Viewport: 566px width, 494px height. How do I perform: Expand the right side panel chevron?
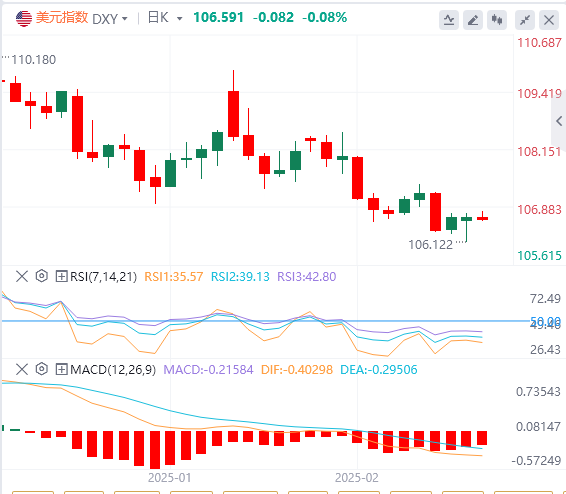pos(559,121)
